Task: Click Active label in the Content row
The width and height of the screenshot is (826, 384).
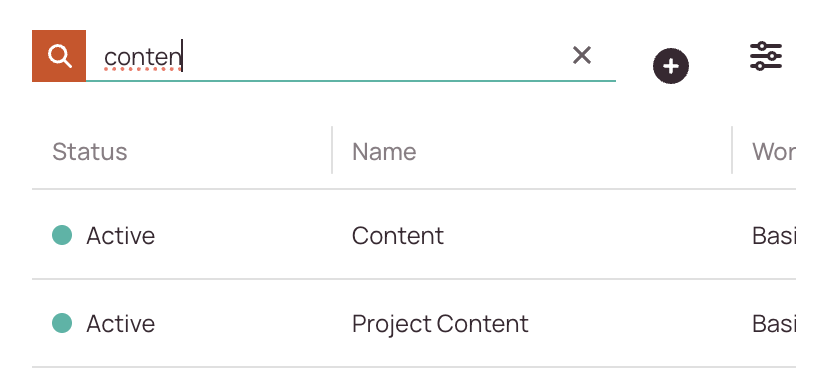Action: click(x=121, y=235)
